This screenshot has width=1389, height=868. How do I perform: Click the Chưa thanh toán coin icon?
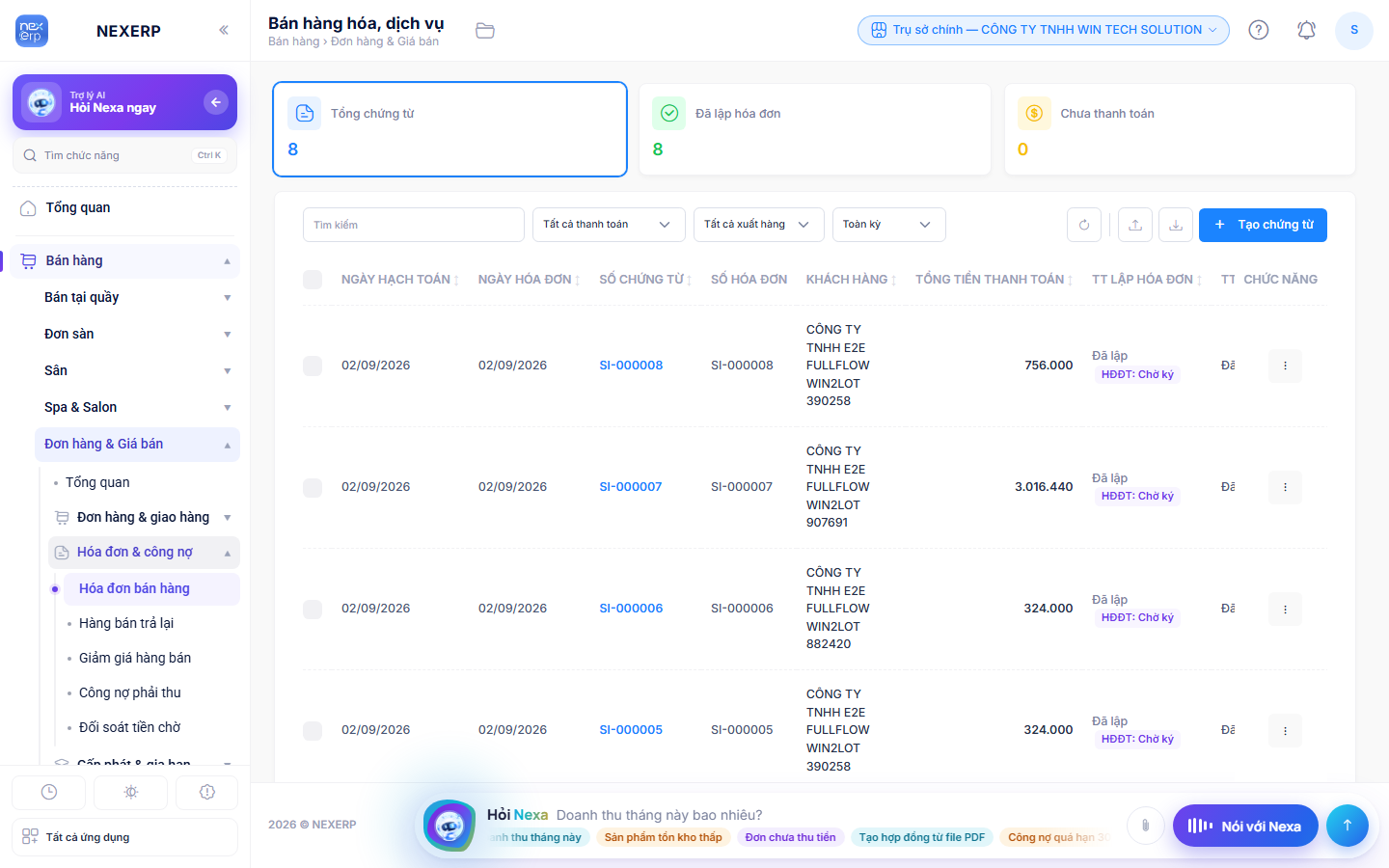1034,114
